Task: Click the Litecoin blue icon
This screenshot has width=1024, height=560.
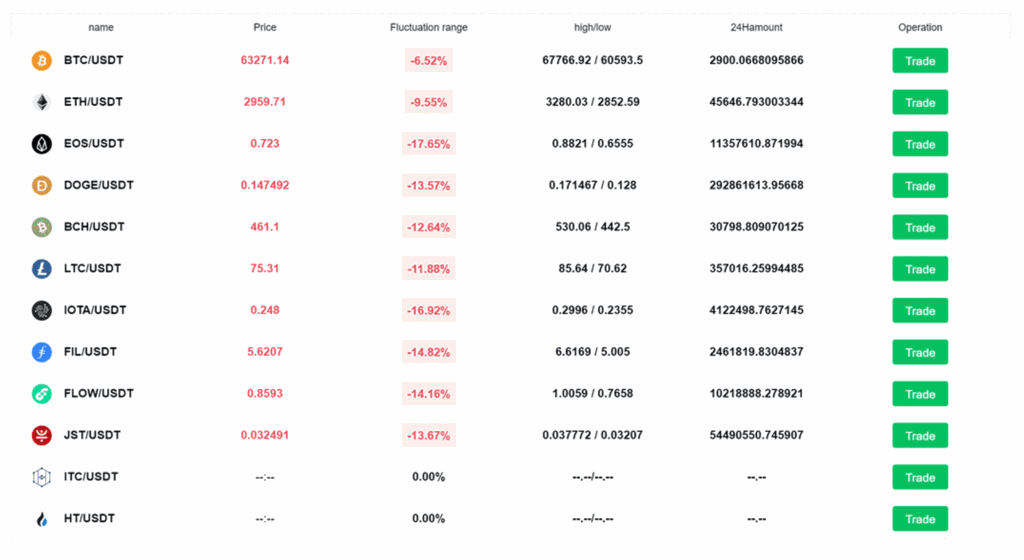Action: click(41, 269)
